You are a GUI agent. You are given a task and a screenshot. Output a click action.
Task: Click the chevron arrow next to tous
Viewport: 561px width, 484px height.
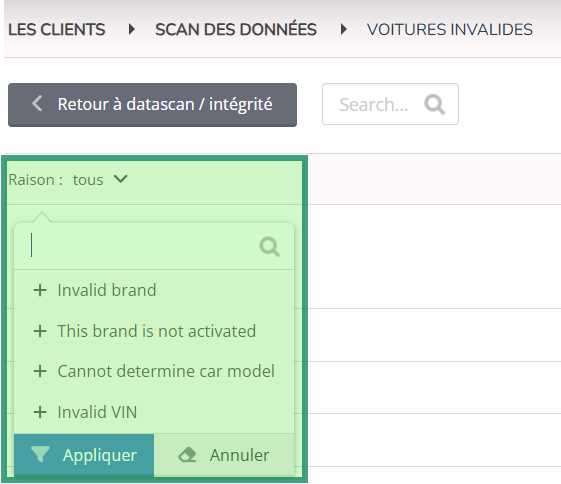point(121,179)
